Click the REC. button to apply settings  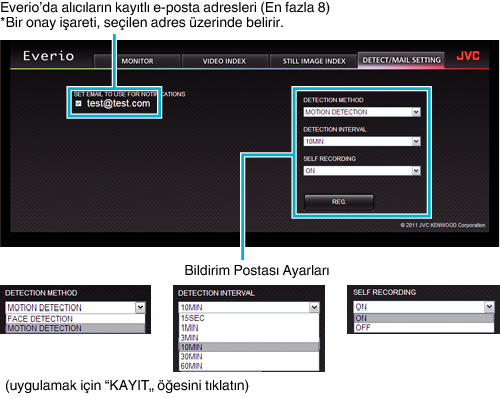(x=339, y=202)
